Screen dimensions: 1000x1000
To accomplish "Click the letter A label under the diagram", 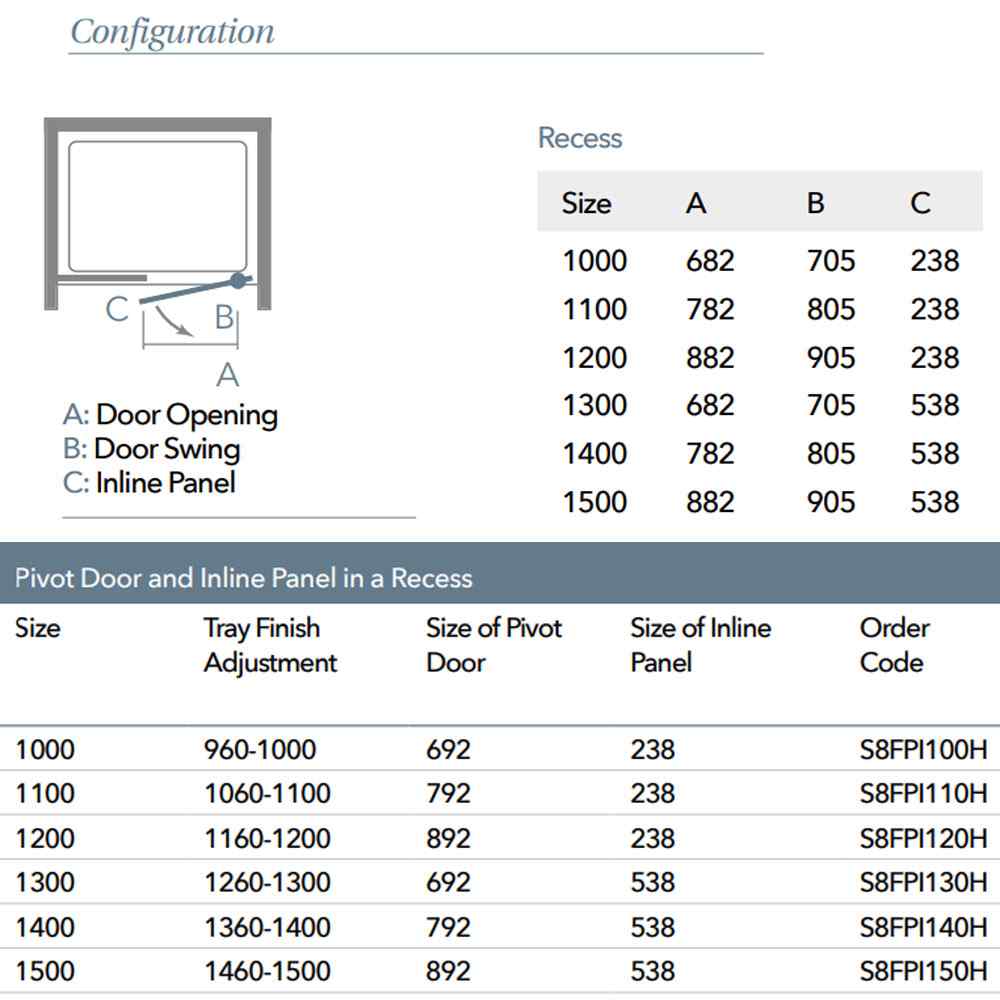I will (228, 375).
